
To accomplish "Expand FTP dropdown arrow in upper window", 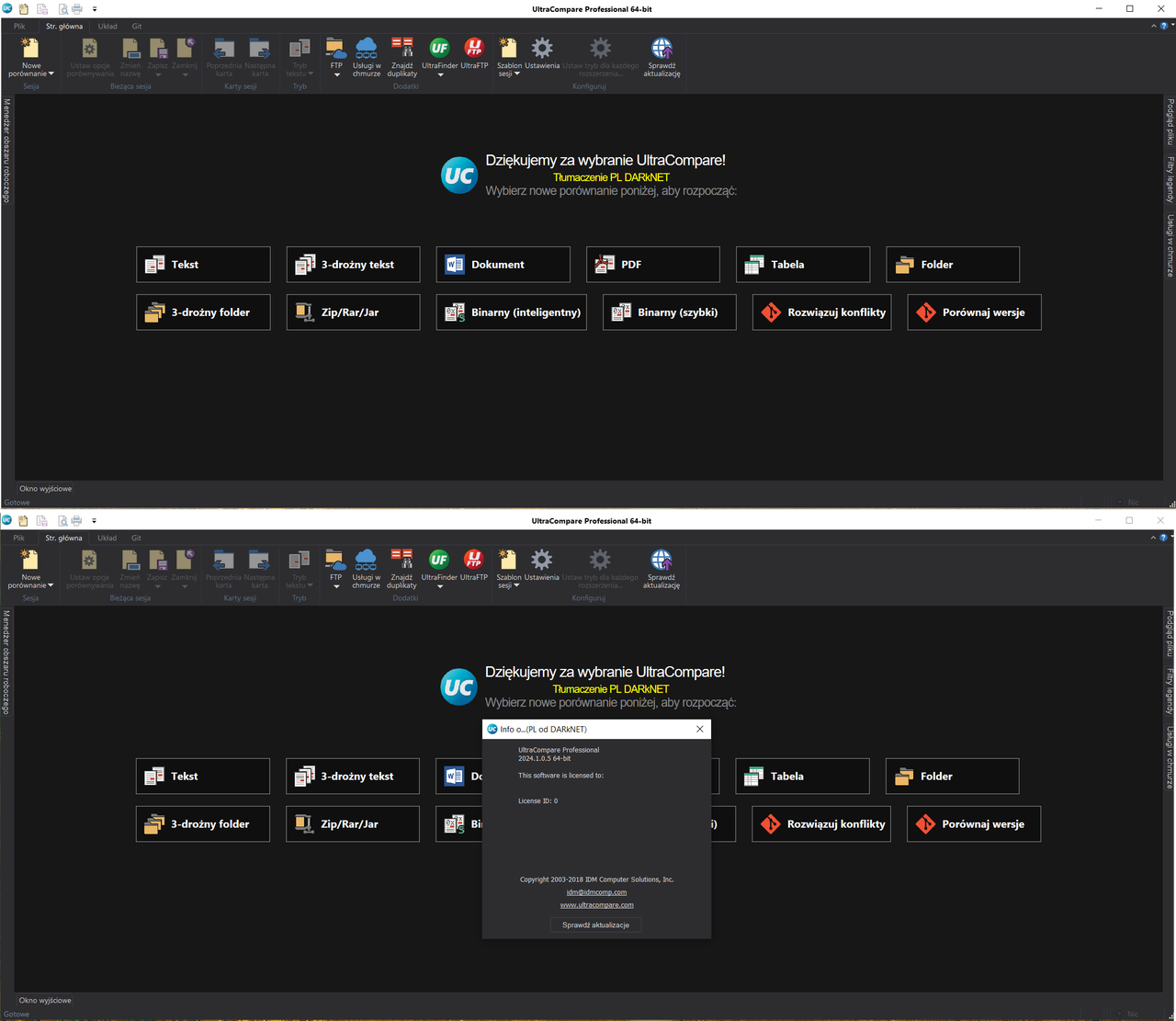I will 336,75.
